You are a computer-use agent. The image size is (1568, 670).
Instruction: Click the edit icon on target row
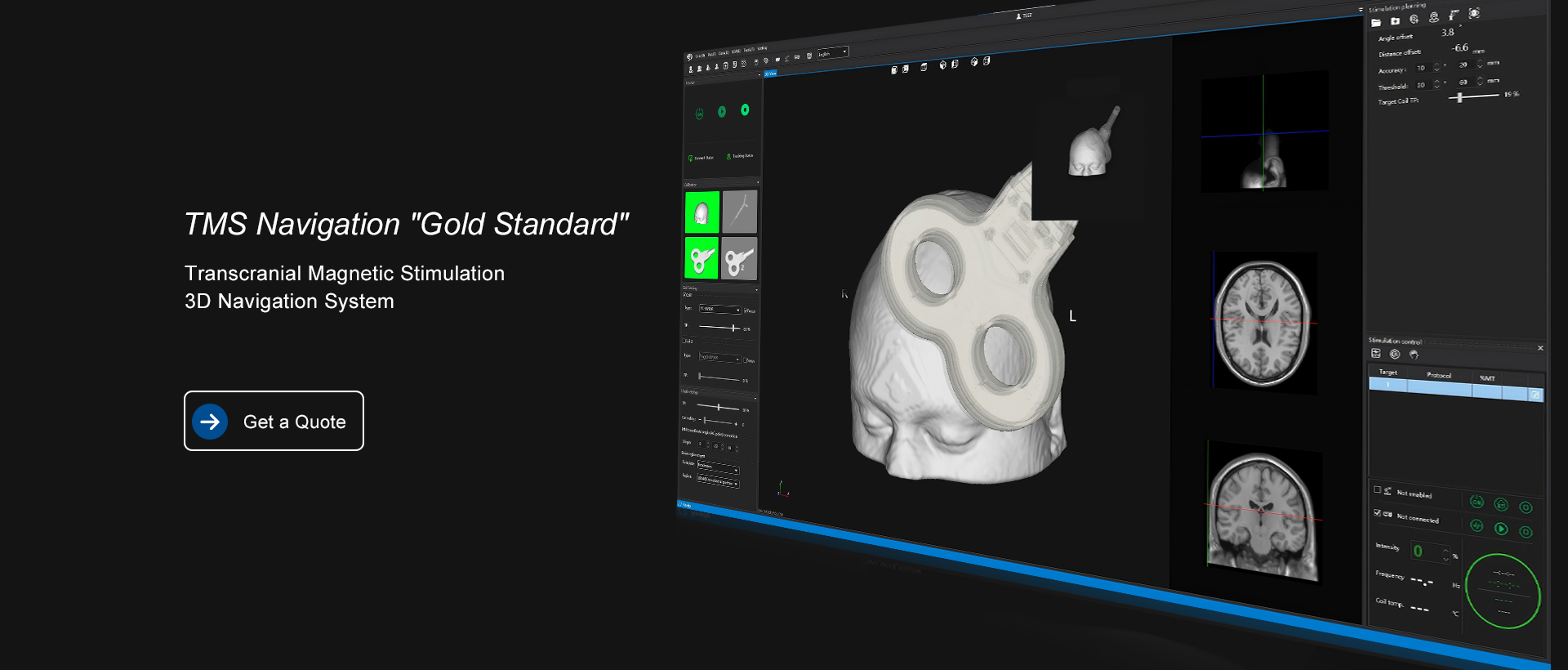click(x=1535, y=395)
